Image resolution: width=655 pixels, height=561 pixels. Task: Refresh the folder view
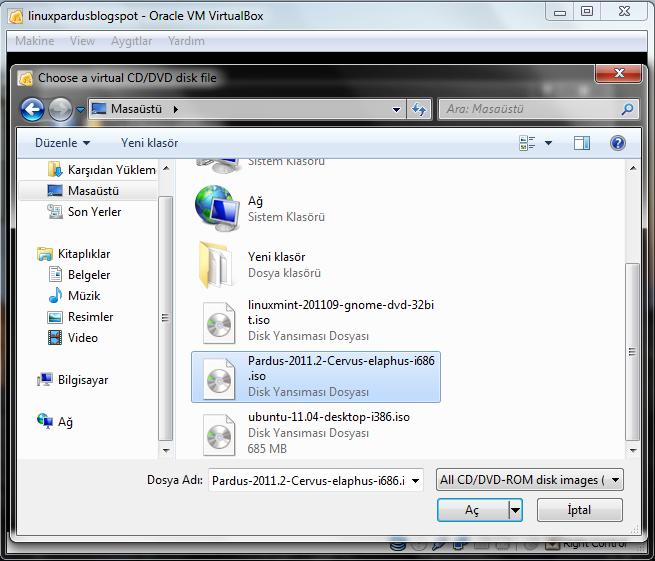419,109
